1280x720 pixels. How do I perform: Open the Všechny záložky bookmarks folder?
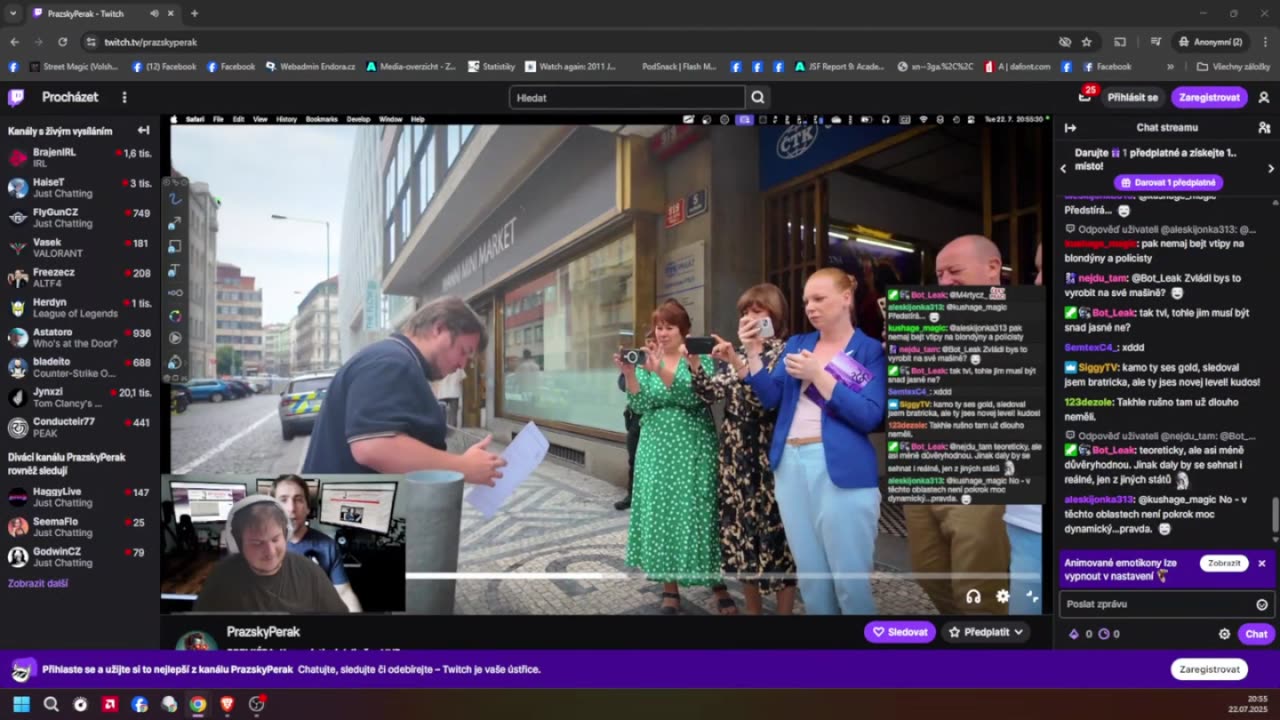coord(1231,67)
